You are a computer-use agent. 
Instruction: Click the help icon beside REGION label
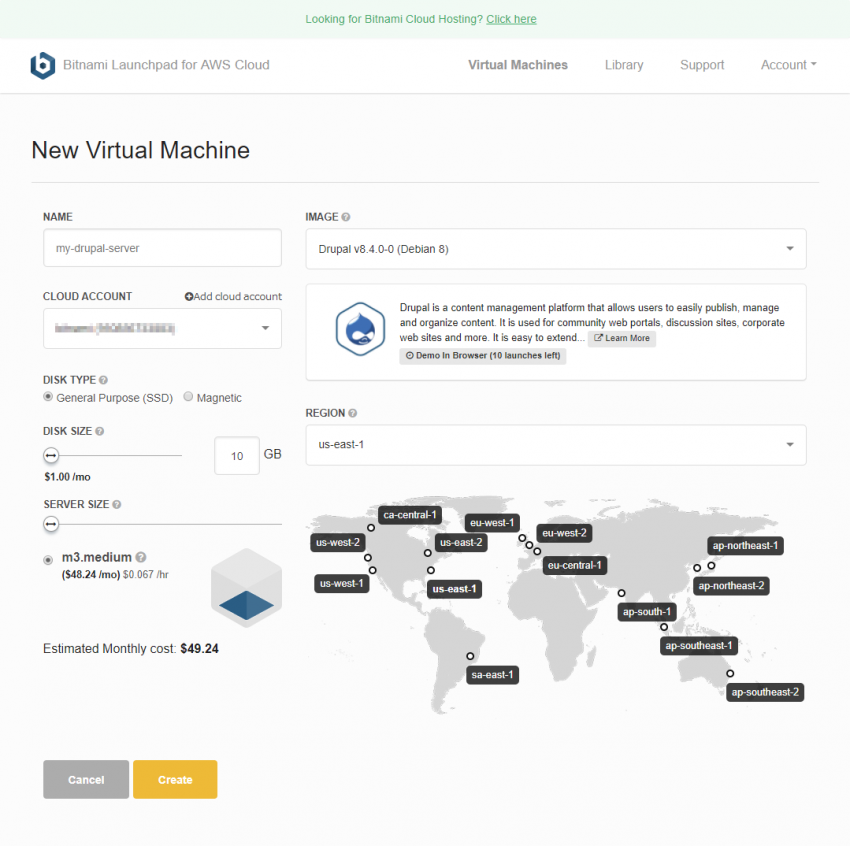tap(353, 413)
